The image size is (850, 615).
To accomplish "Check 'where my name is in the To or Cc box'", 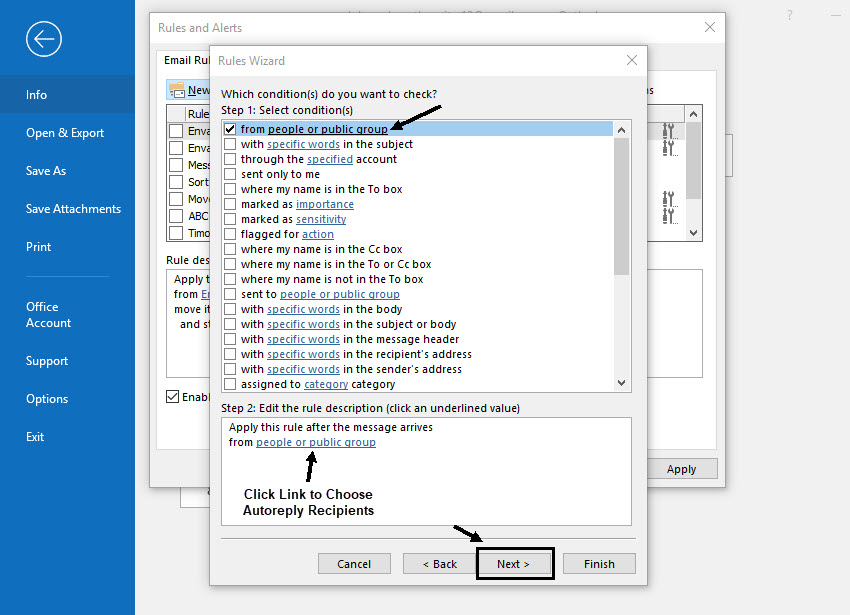I will click(230, 264).
